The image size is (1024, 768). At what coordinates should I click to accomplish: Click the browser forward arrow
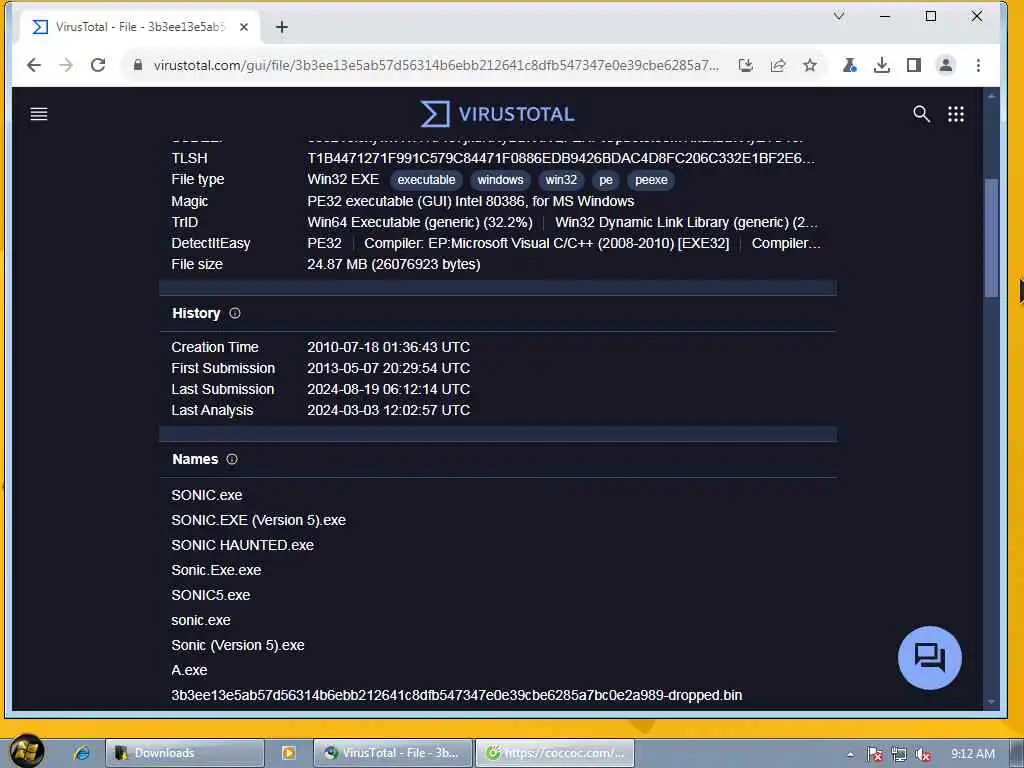[x=66, y=65]
